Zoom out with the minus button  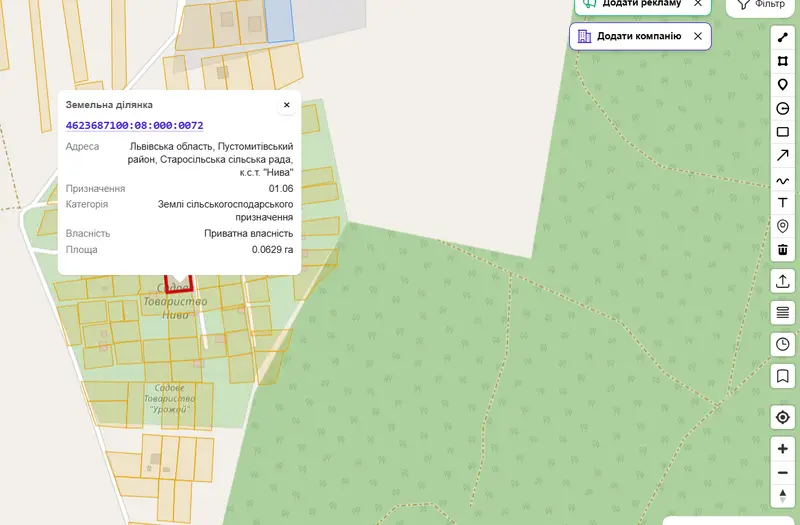pos(782,473)
